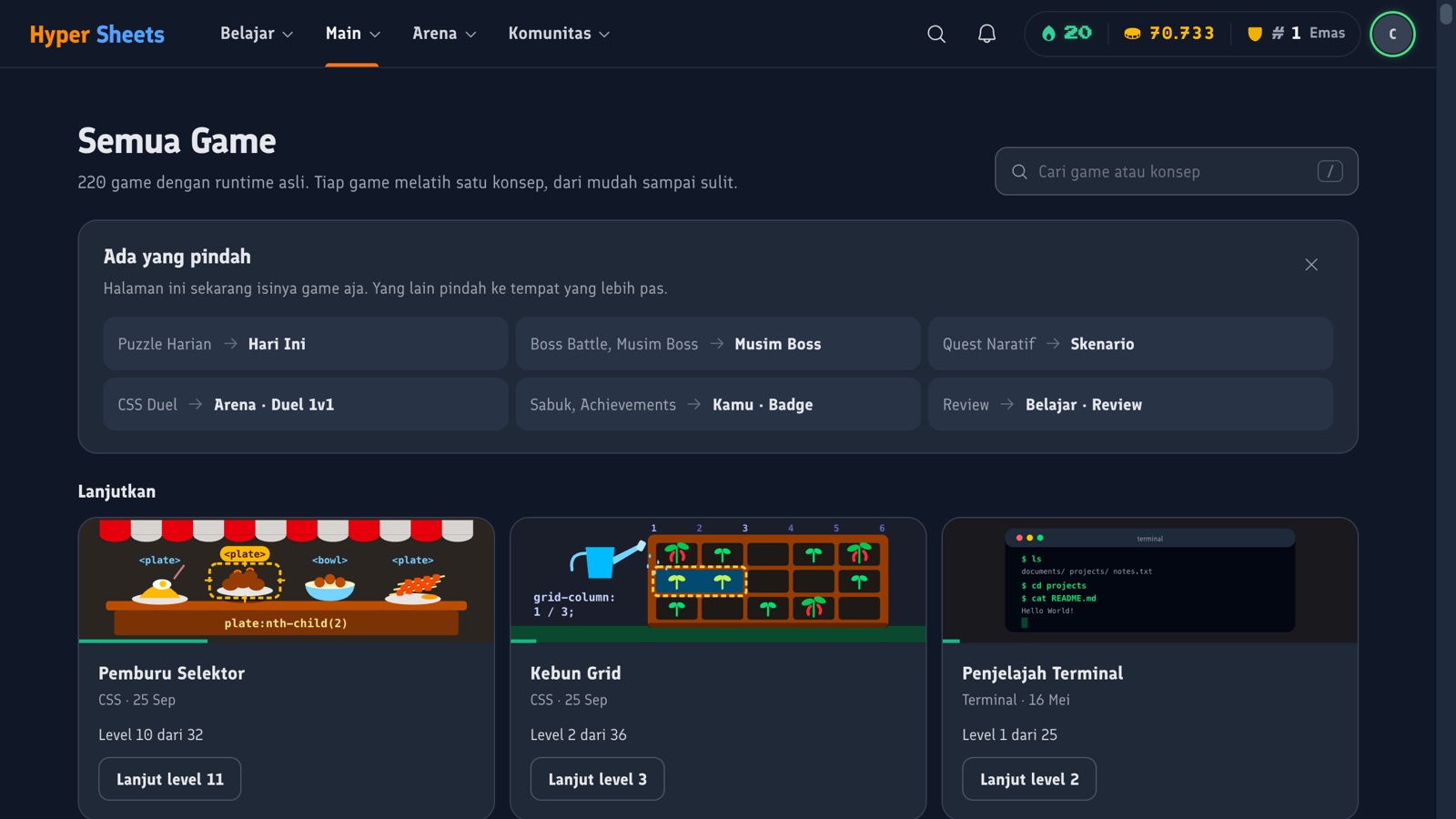Open Belajar · Review link

point(1130,404)
